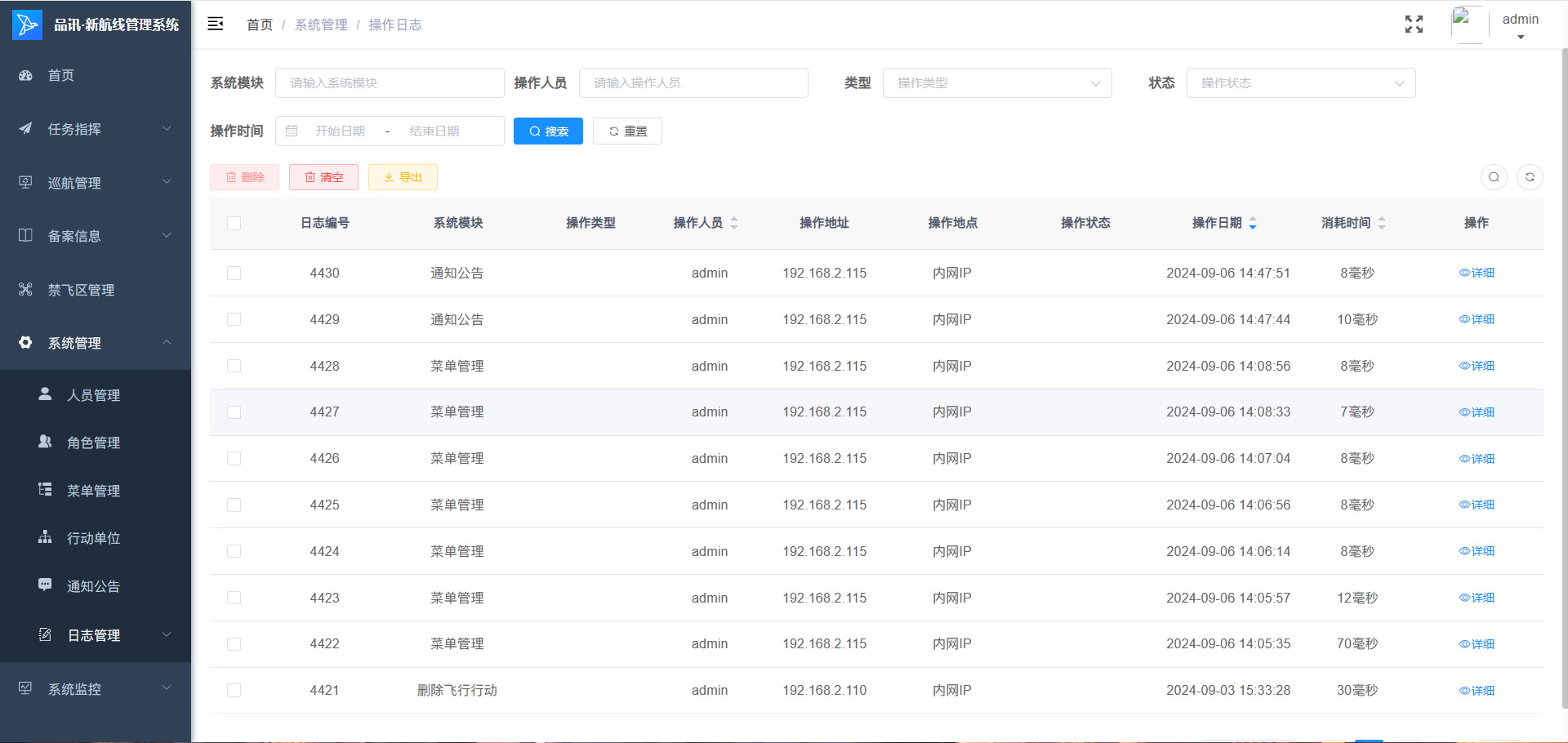This screenshot has height=743, width=1568.
Task: Go to 首页 in sidebar menu
Action: [x=96, y=75]
